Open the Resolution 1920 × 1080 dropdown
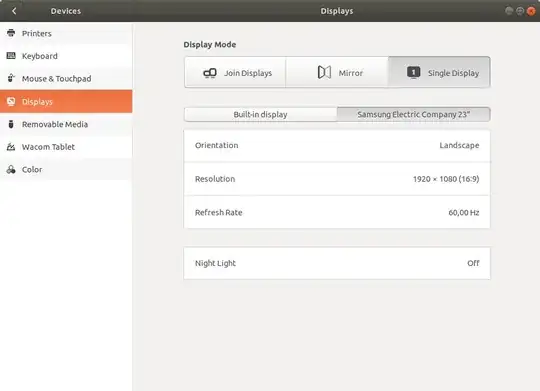Viewport: 540px width, 391px height. pos(337,179)
